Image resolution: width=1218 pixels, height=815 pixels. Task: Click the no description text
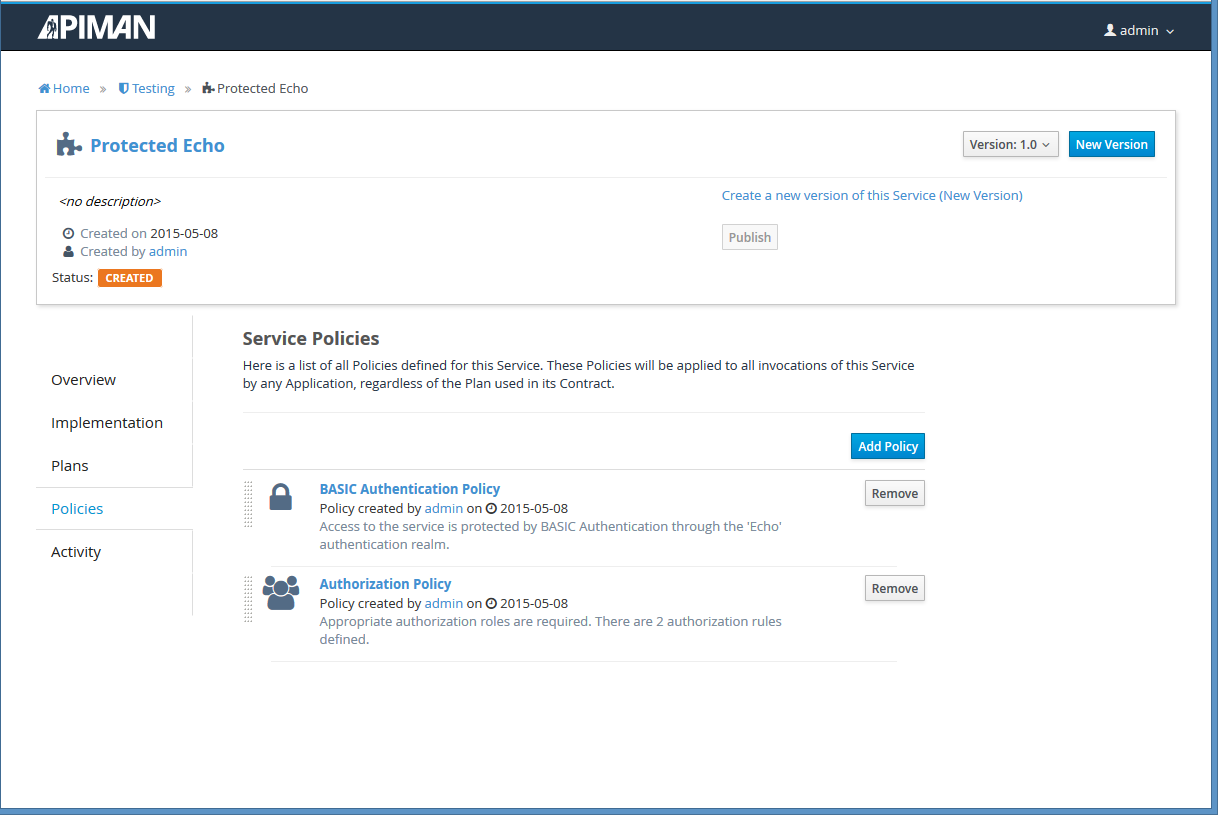point(110,201)
